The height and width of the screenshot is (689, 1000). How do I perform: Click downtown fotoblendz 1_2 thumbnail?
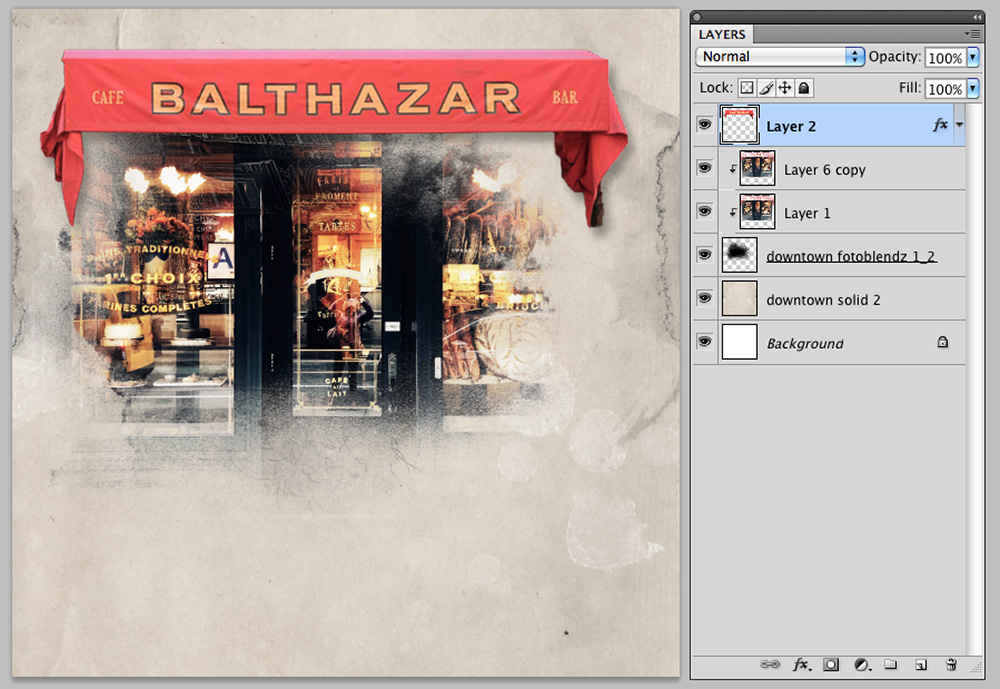coord(740,255)
